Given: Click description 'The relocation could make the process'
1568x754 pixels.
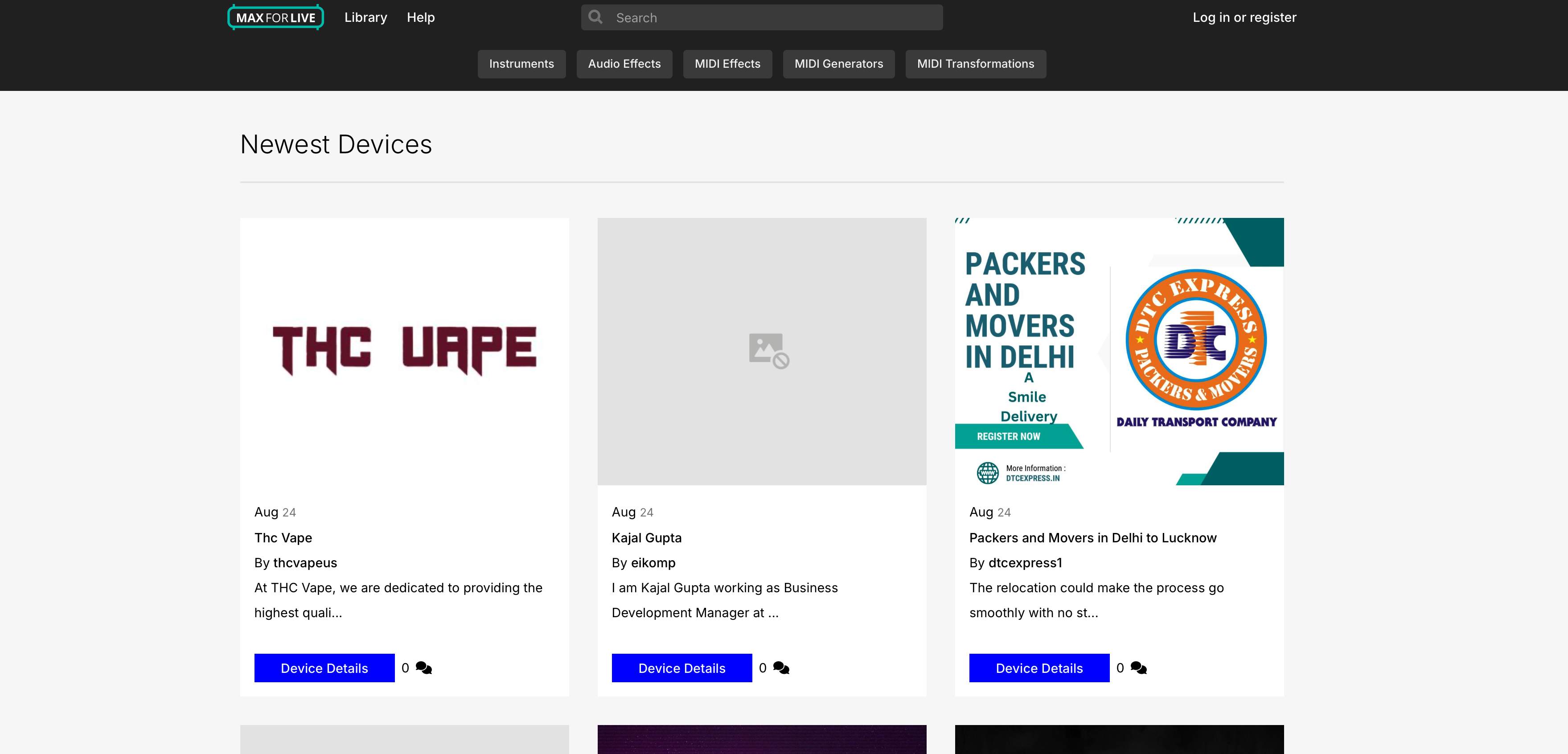Looking at the screenshot, I should pyautogui.click(x=1096, y=600).
